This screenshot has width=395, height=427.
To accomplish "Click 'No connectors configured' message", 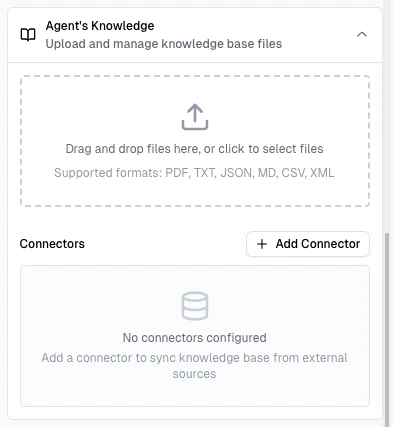I will (x=194, y=338).
